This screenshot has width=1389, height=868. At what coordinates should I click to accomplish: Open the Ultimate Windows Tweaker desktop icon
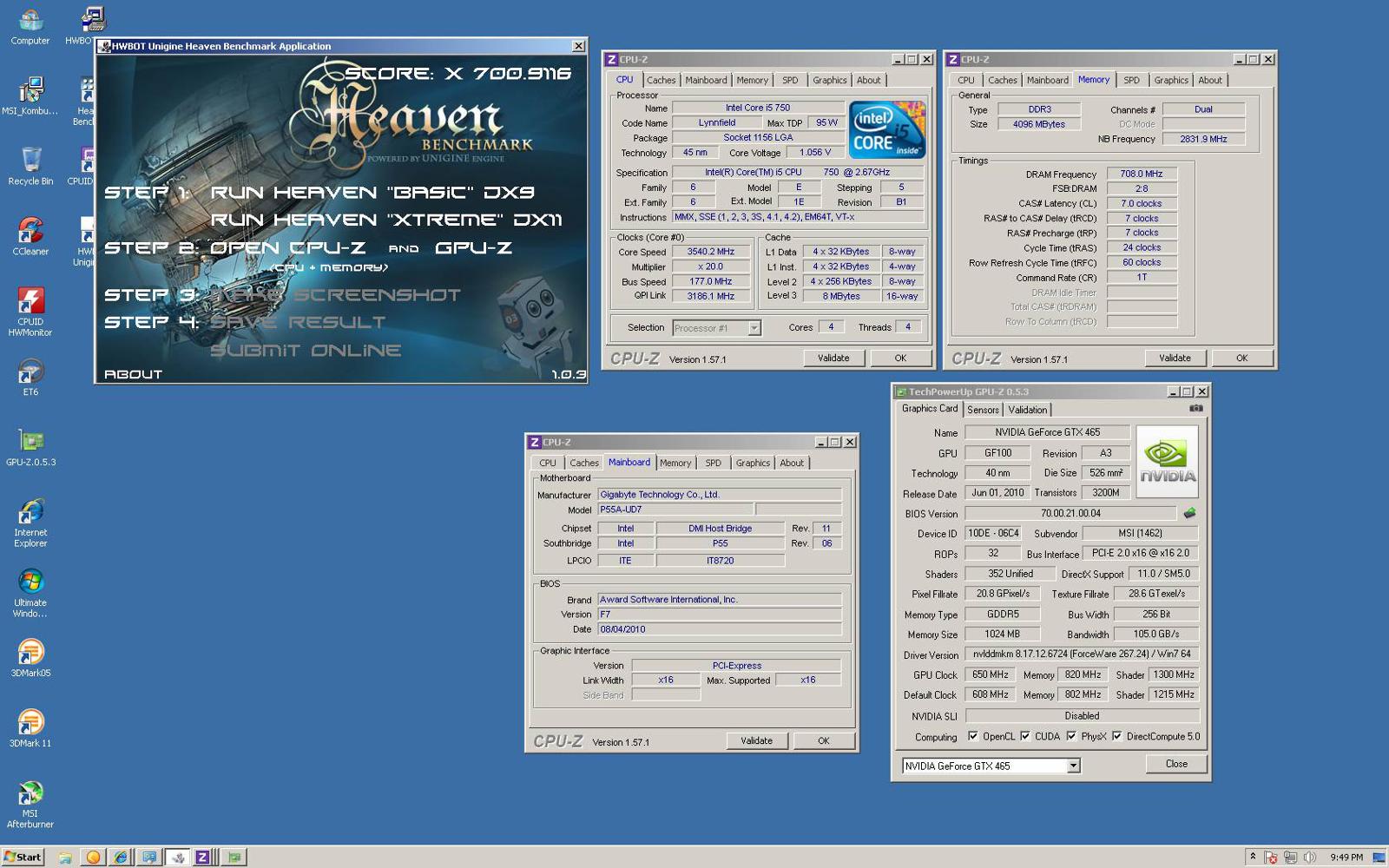pyautogui.click(x=30, y=593)
